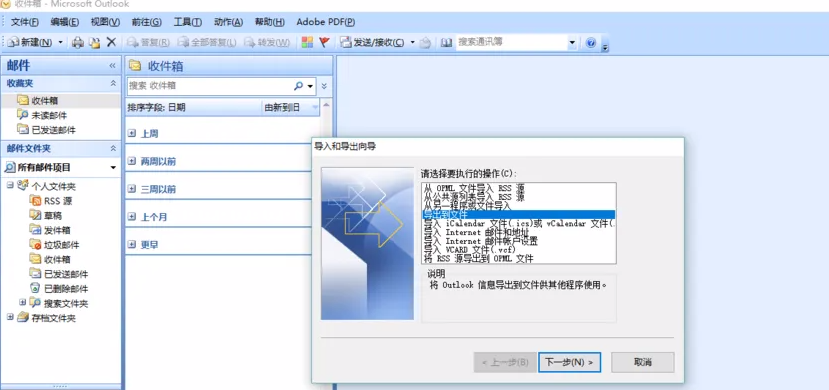The height and width of the screenshot is (390, 829).
Task: Open the 搜索通讯簿 dropdown arrow
Action: [572, 42]
